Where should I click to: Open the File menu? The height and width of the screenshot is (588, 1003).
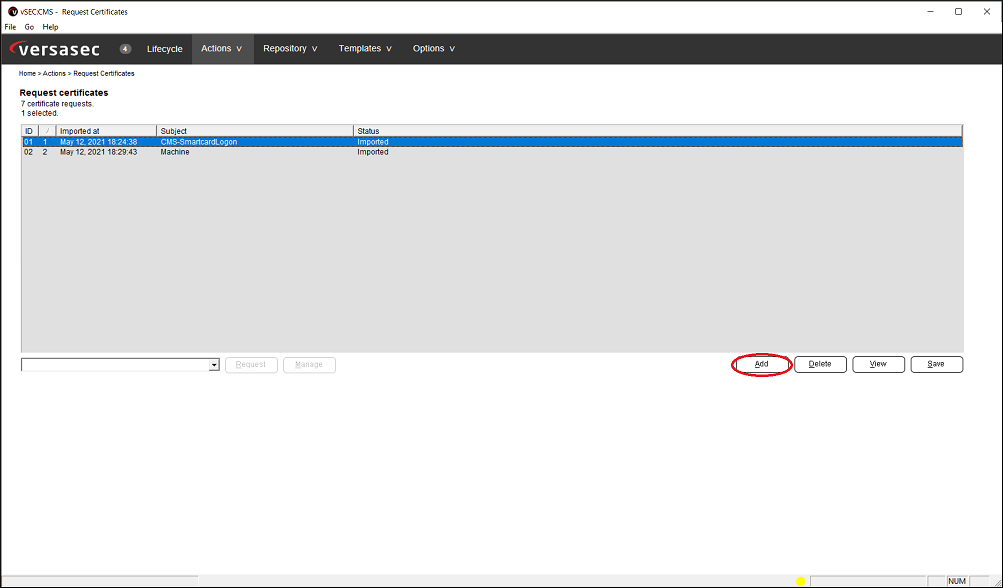click(10, 27)
